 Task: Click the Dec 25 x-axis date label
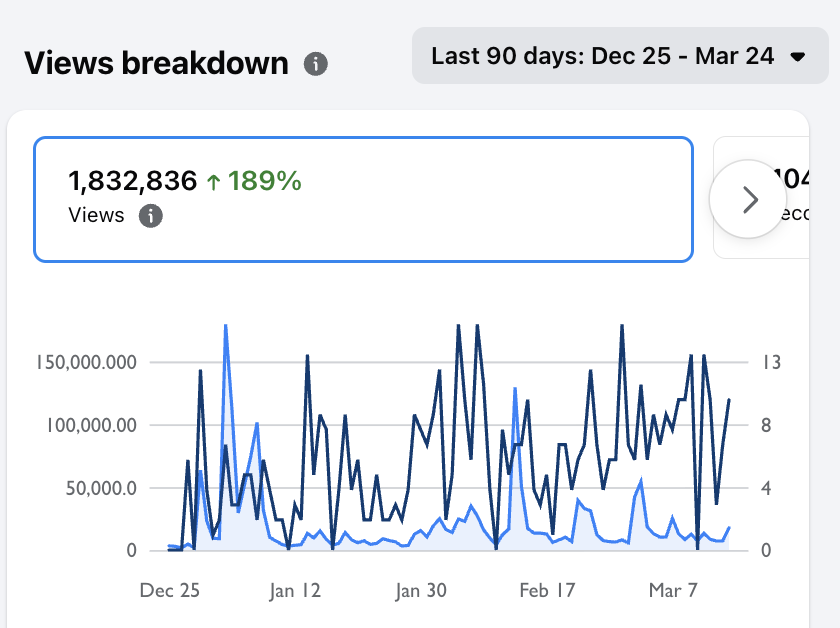[170, 591]
